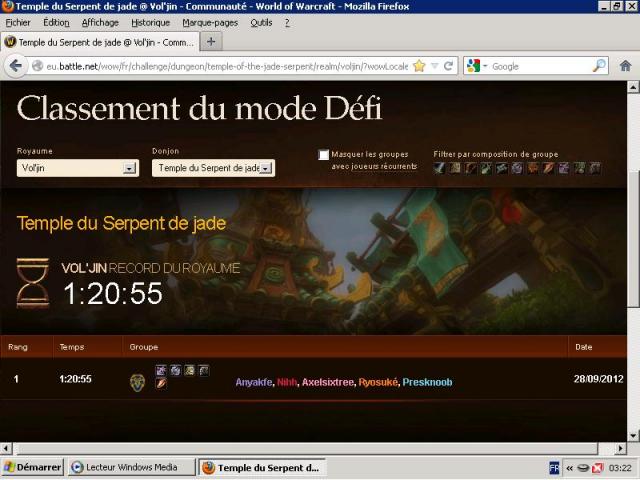640x480 pixels.
Task: Open player Anyakfe's profile link
Action: [x=253, y=382]
